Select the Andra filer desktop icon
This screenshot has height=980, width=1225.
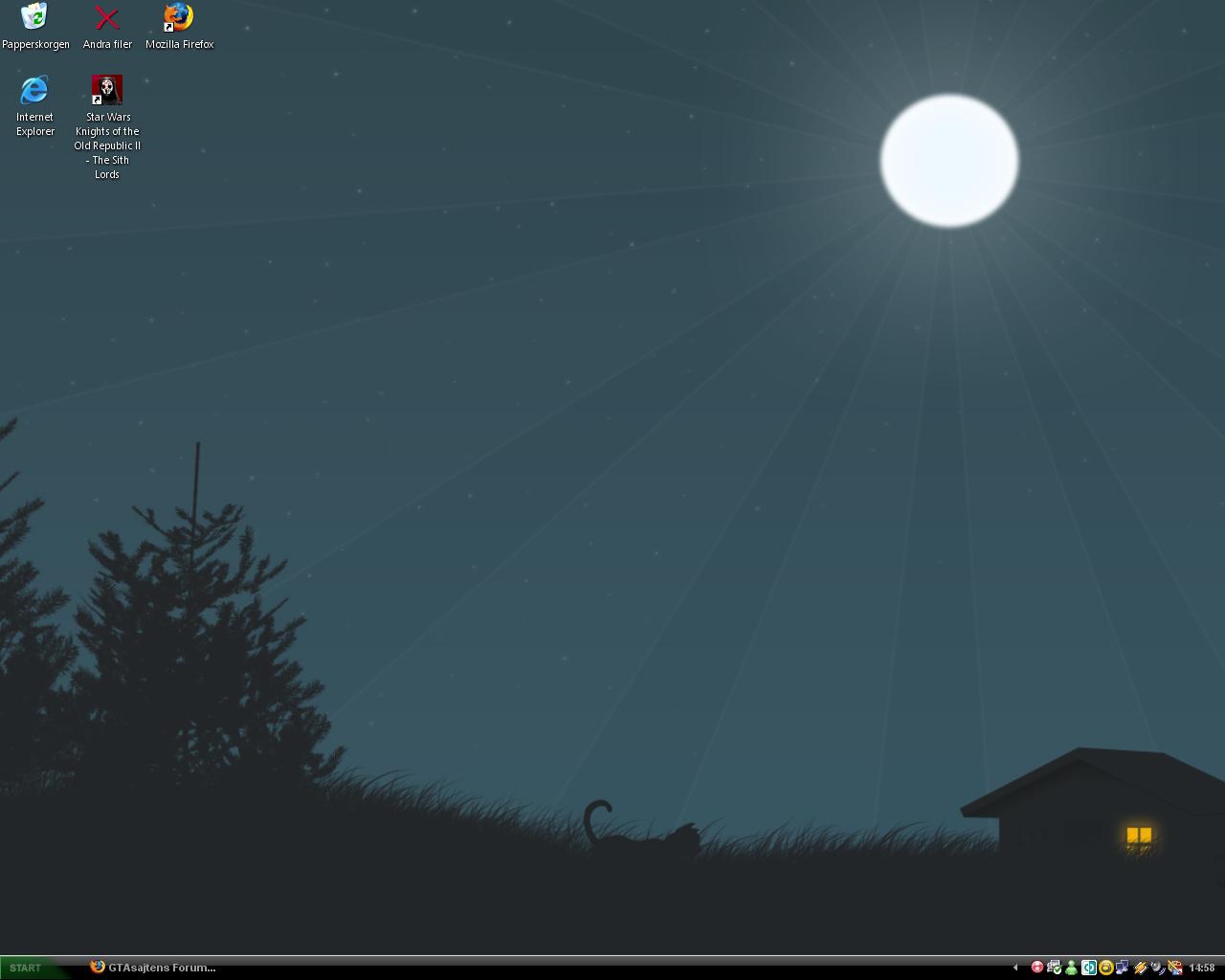[x=107, y=17]
